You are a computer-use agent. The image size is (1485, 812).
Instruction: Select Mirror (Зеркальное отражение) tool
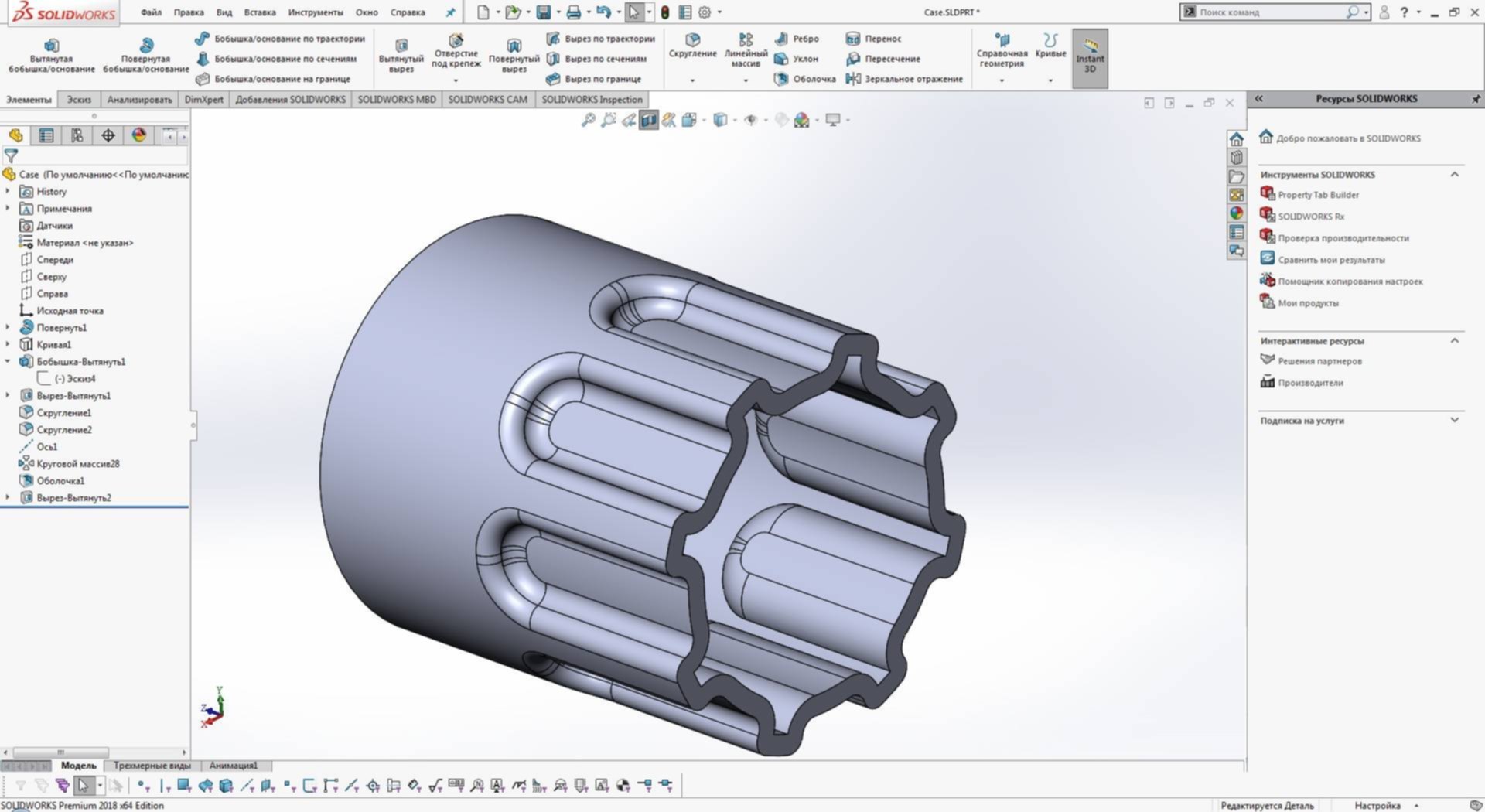(x=904, y=78)
